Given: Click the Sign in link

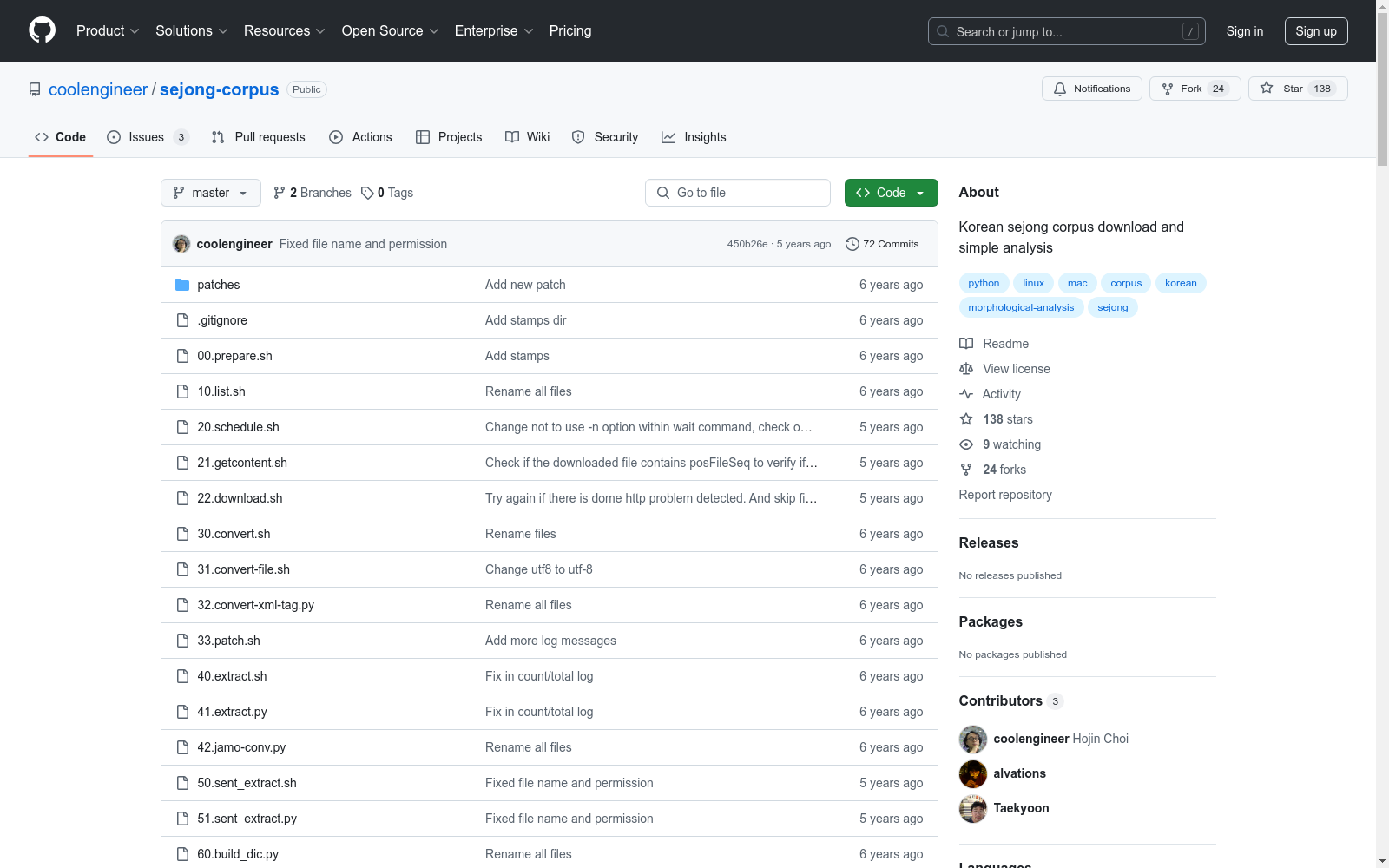Looking at the screenshot, I should (1245, 31).
